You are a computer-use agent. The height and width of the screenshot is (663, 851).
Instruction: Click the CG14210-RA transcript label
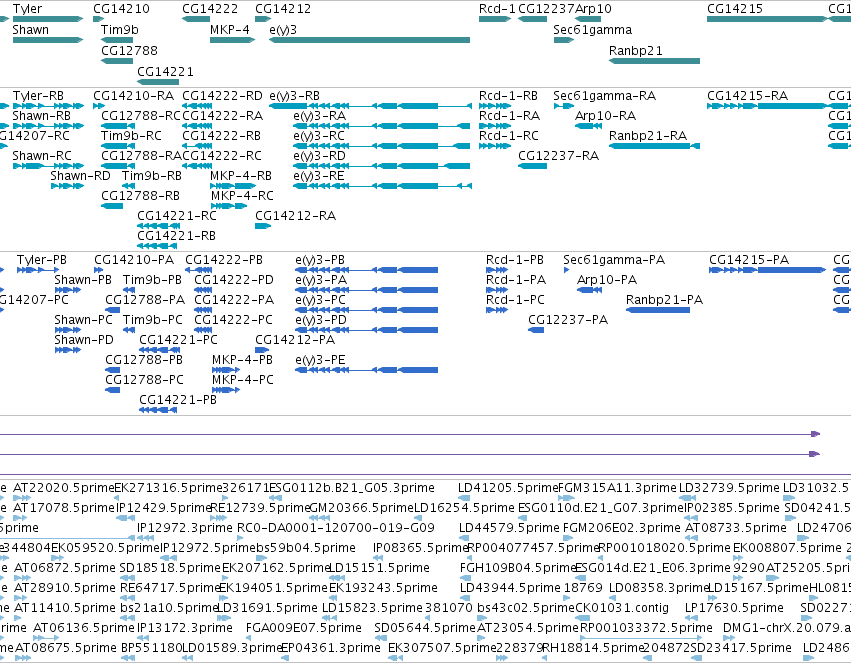(x=134, y=96)
